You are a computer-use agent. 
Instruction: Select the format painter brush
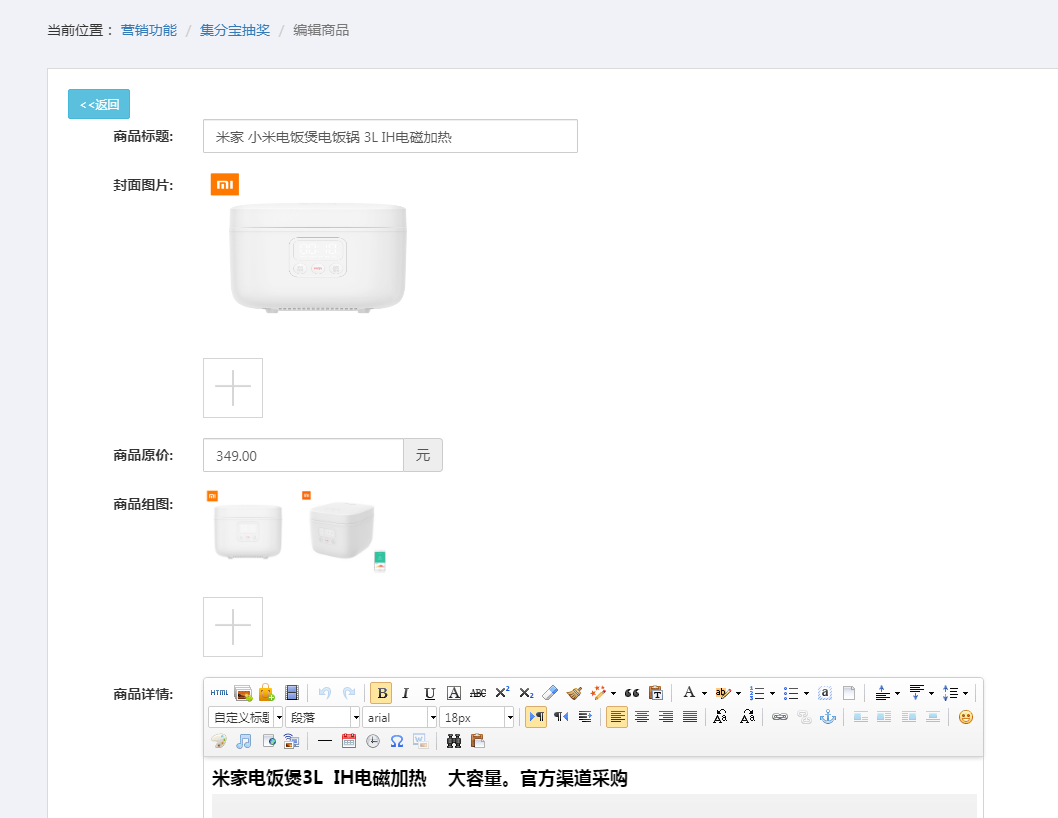tap(574, 693)
